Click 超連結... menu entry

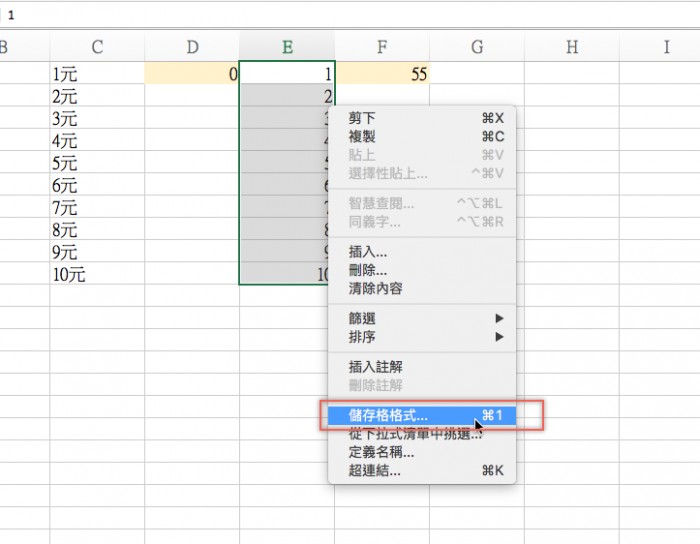[422, 470]
